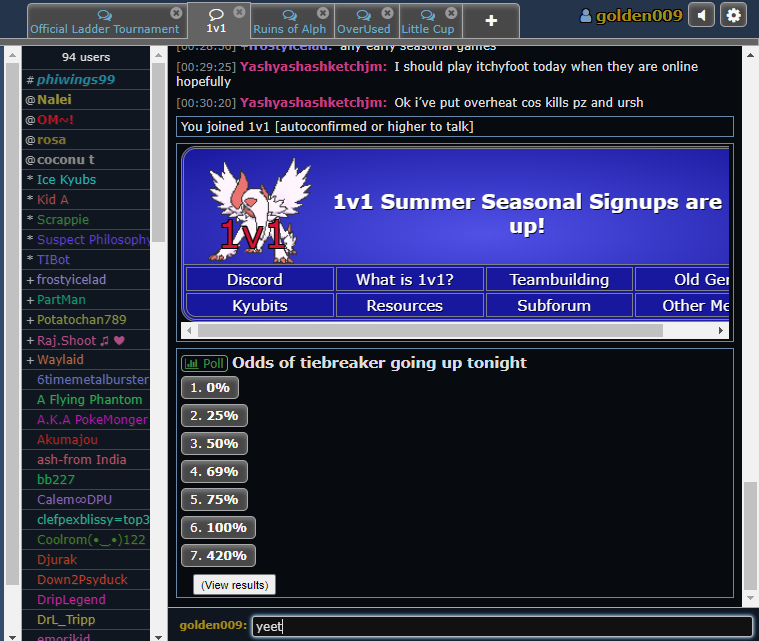Open the Old Gens link
The width and height of the screenshot is (759, 641).
point(683,279)
